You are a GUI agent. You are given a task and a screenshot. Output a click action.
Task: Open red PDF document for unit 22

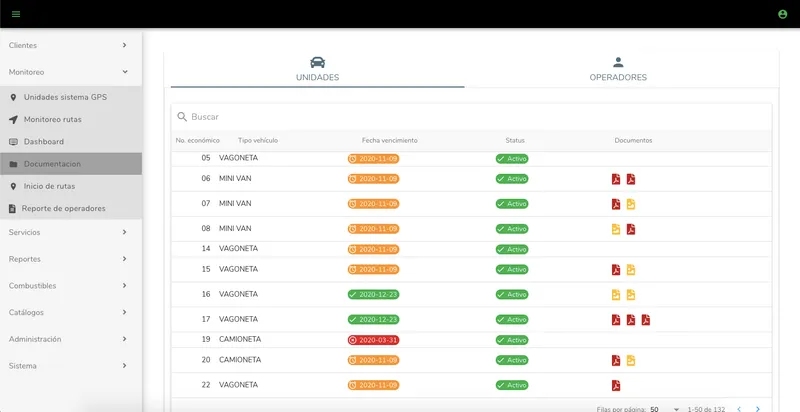click(x=616, y=385)
